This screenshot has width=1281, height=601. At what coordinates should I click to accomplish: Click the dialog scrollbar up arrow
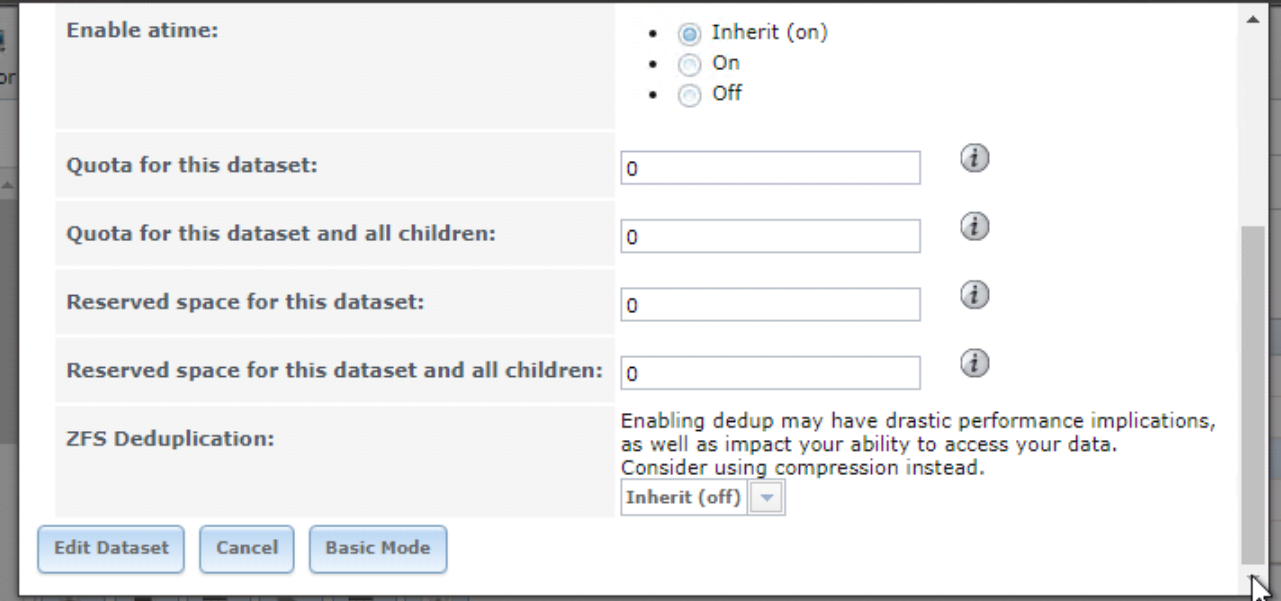(1252, 20)
